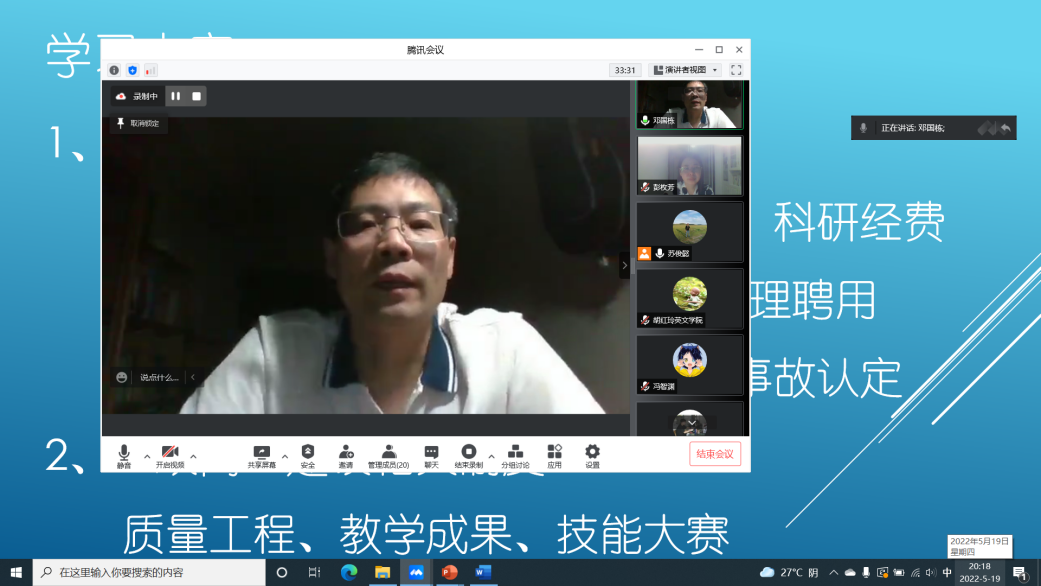Click the 说点什么 chat input

coord(158,377)
